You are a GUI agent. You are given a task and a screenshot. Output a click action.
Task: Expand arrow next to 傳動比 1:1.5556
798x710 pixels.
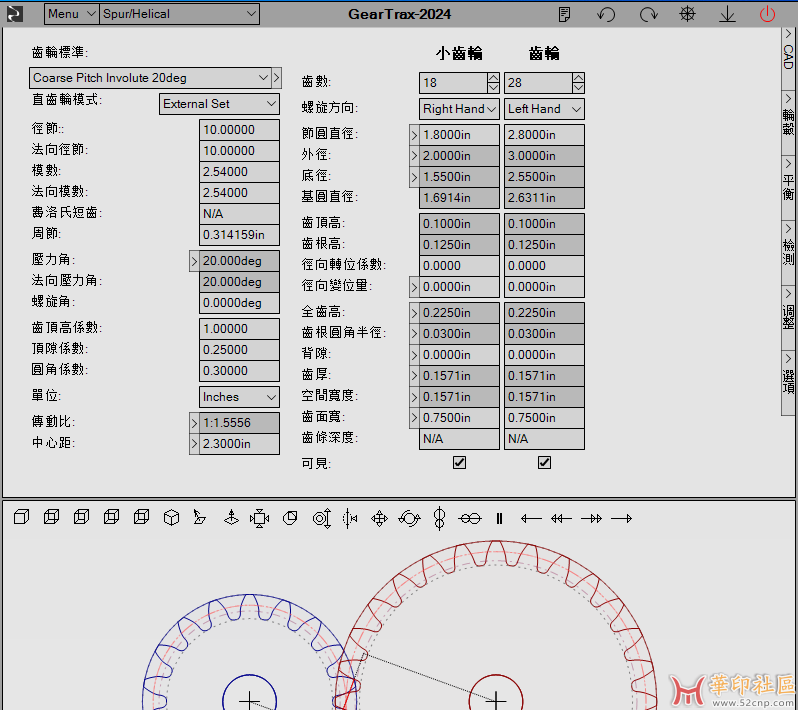click(194, 423)
